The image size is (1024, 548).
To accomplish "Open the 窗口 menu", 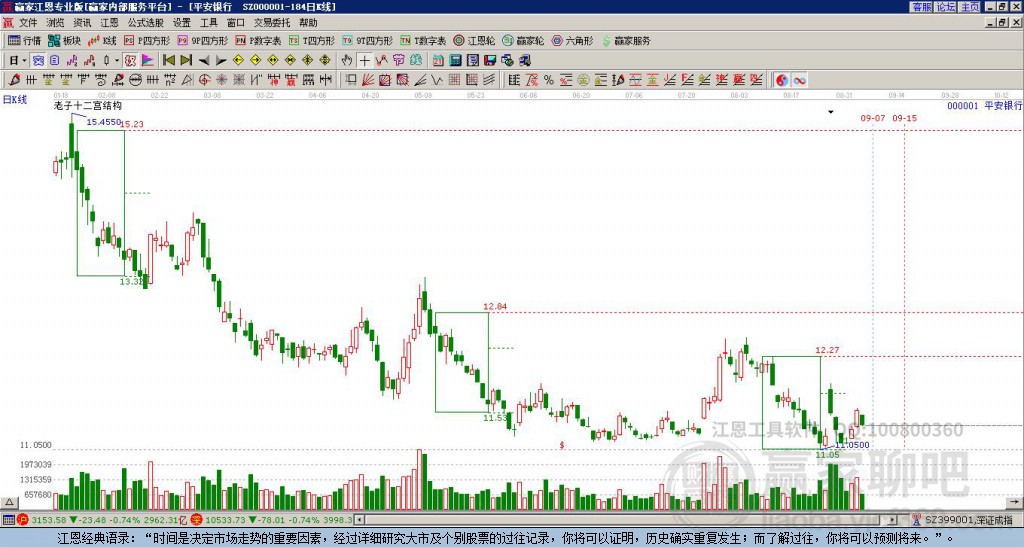I will (x=236, y=23).
